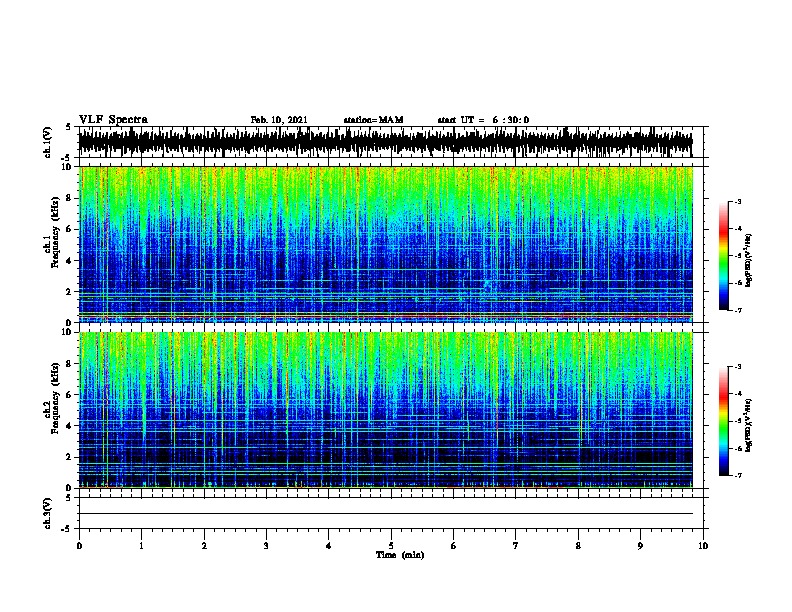Click the "start UT = 6:30:0" label
This screenshot has height=612, width=792.
(x=483, y=120)
